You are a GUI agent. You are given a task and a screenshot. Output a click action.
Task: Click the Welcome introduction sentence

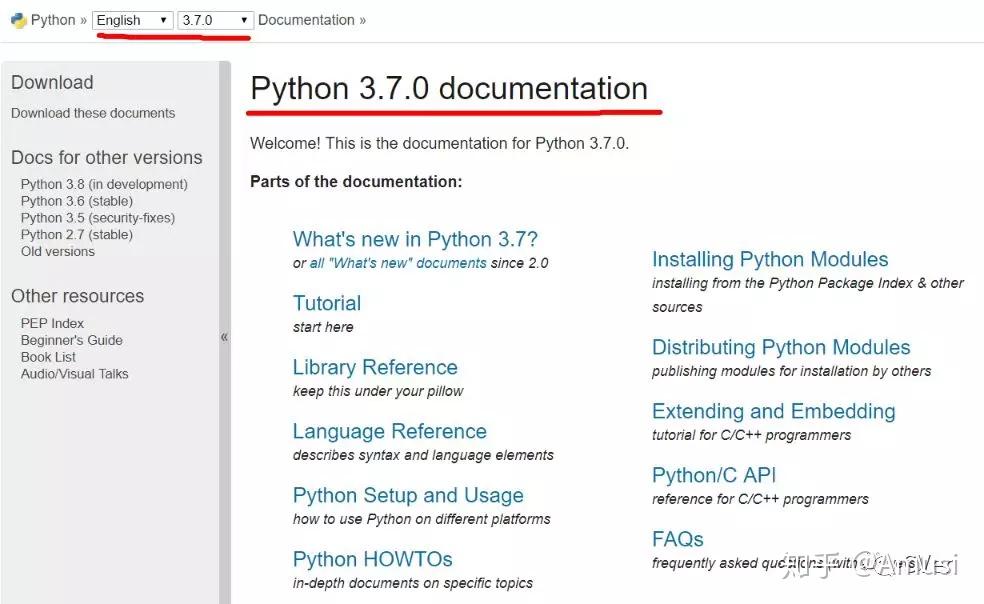(x=439, y=143)
